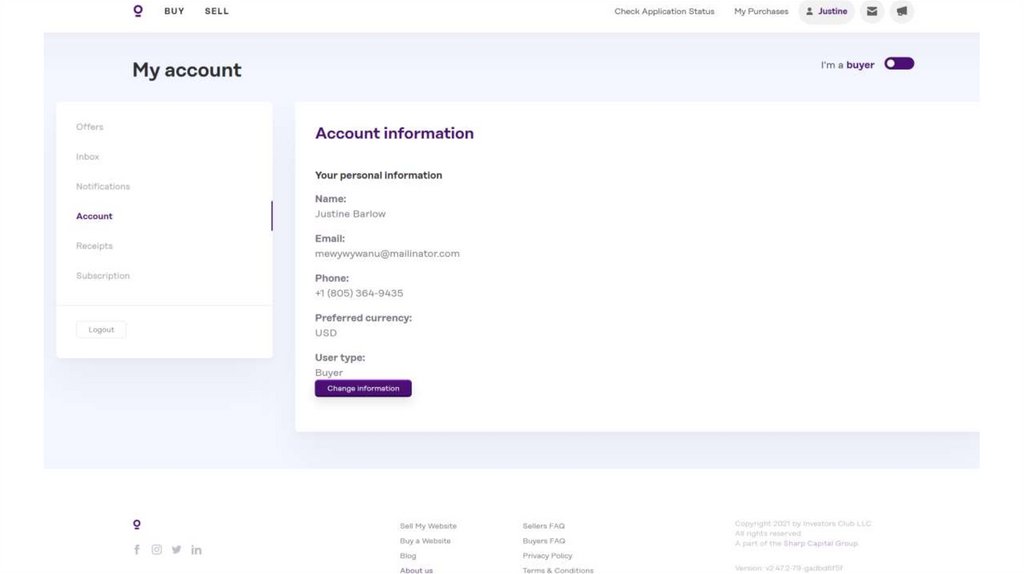
Task: Open the Instagram icon in footer
Action: 157,549
